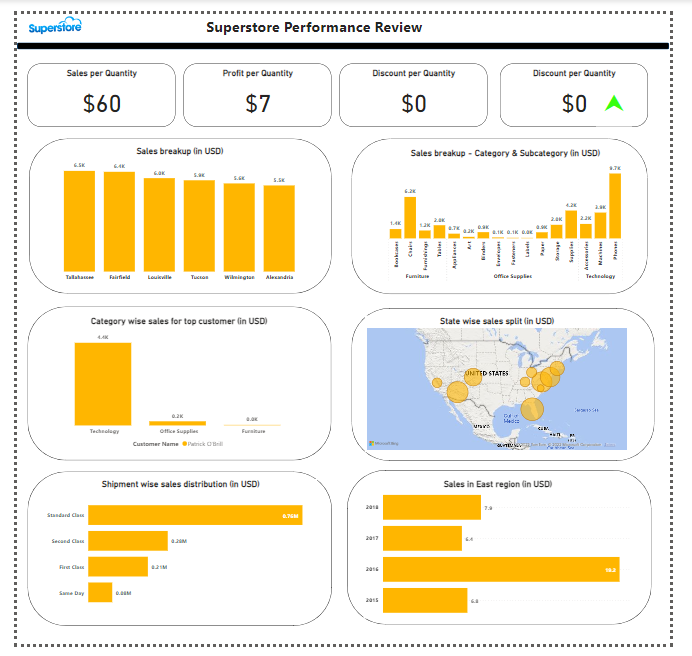Select the Alexandria sales bar
The image size is (692, 656).
pos(279,228)
